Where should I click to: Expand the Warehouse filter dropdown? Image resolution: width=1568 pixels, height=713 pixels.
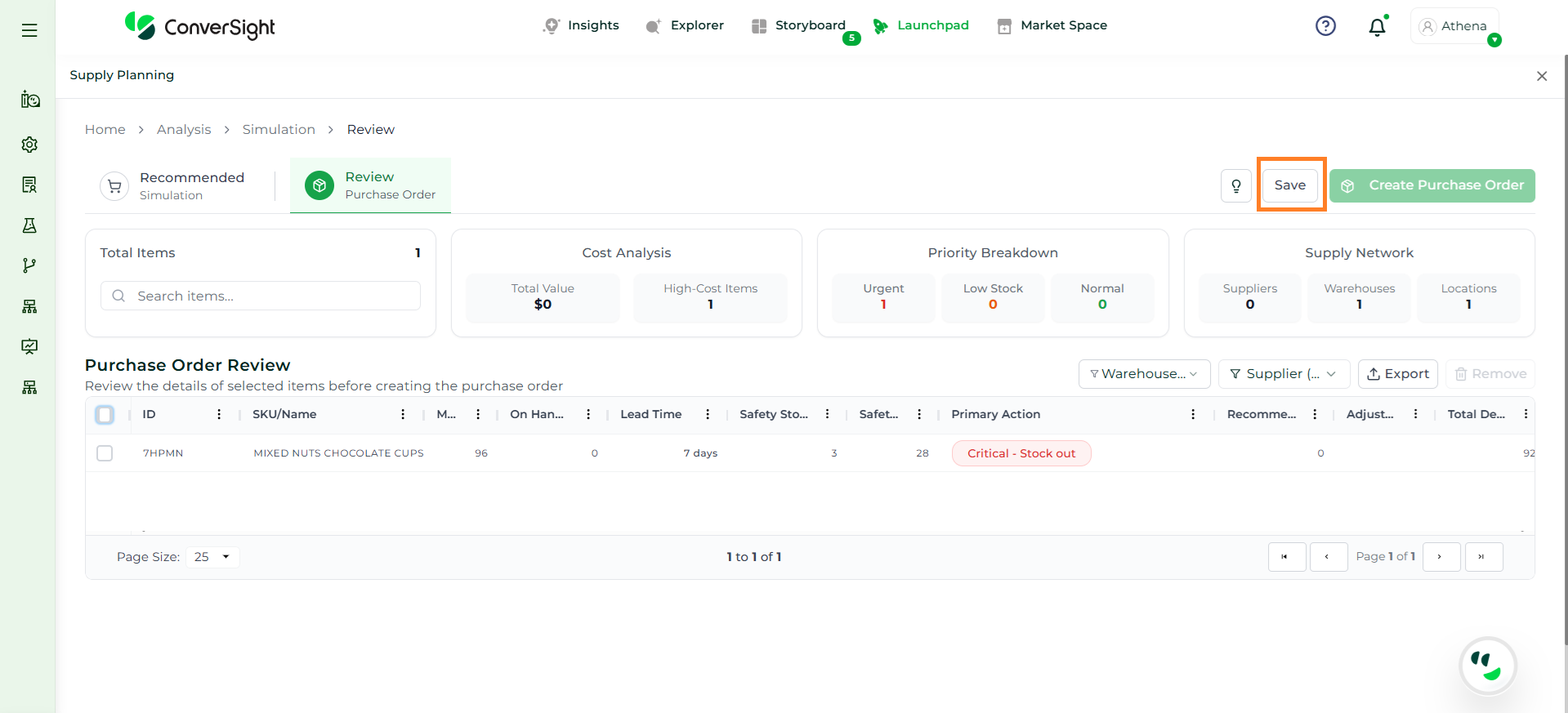(x=1144, y=374)
